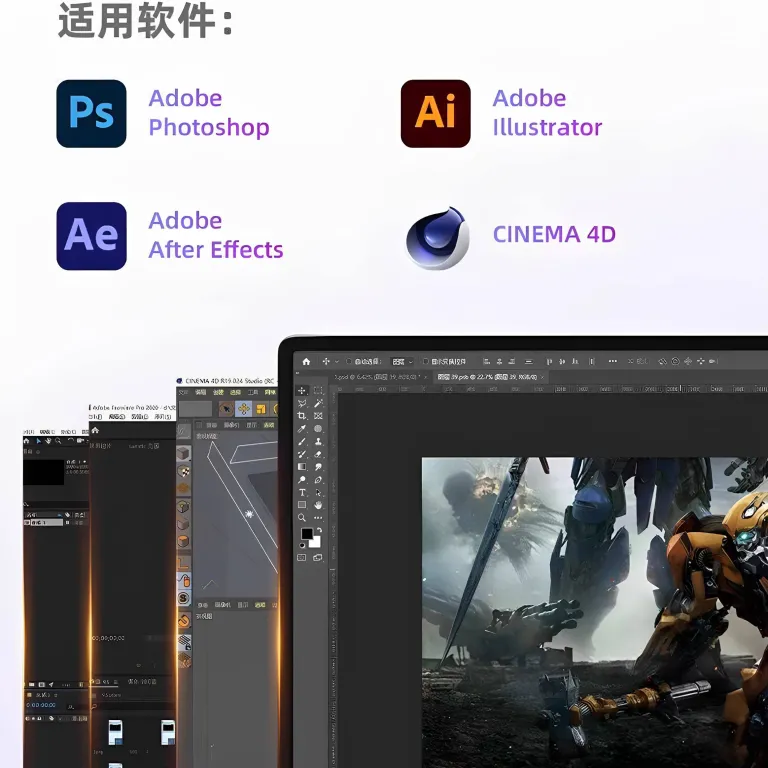
Task: Click After Effects Zoom magnifier tool
Action: coord(58,441)
